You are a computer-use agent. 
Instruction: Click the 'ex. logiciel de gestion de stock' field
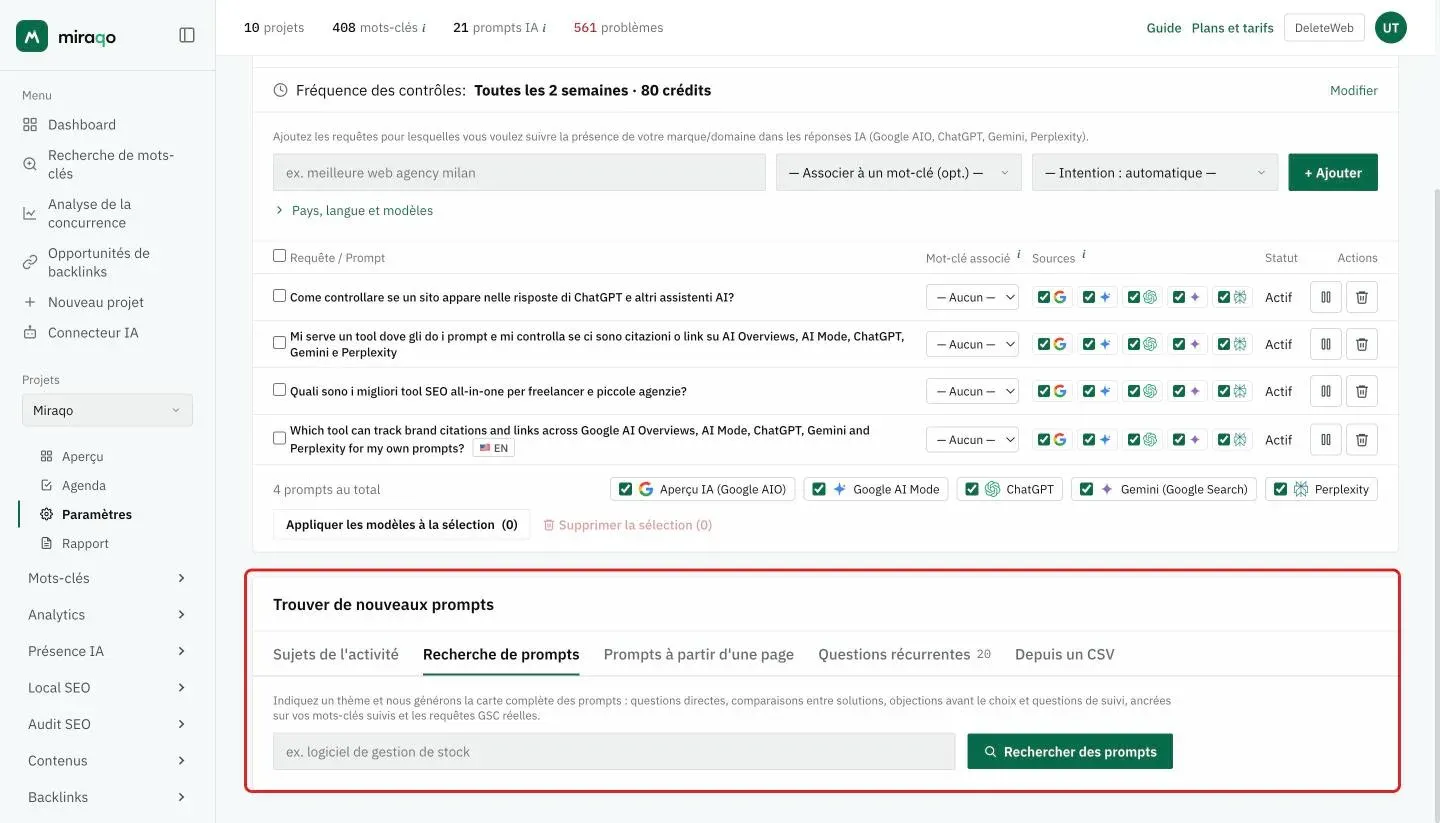(x=614, y=751)
